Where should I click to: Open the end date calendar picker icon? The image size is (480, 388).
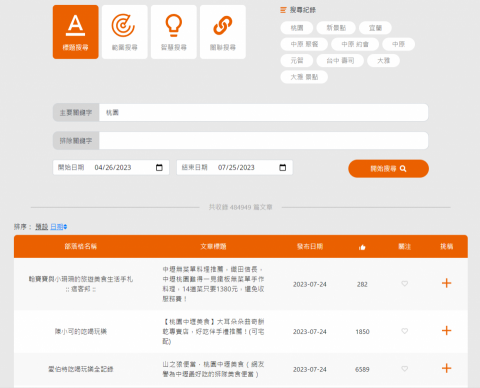point(283,167)
